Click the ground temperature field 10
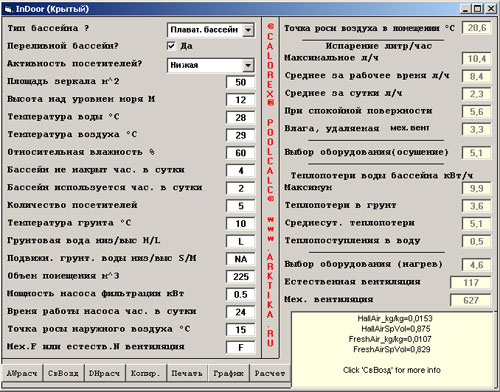 tap(241, 224)
